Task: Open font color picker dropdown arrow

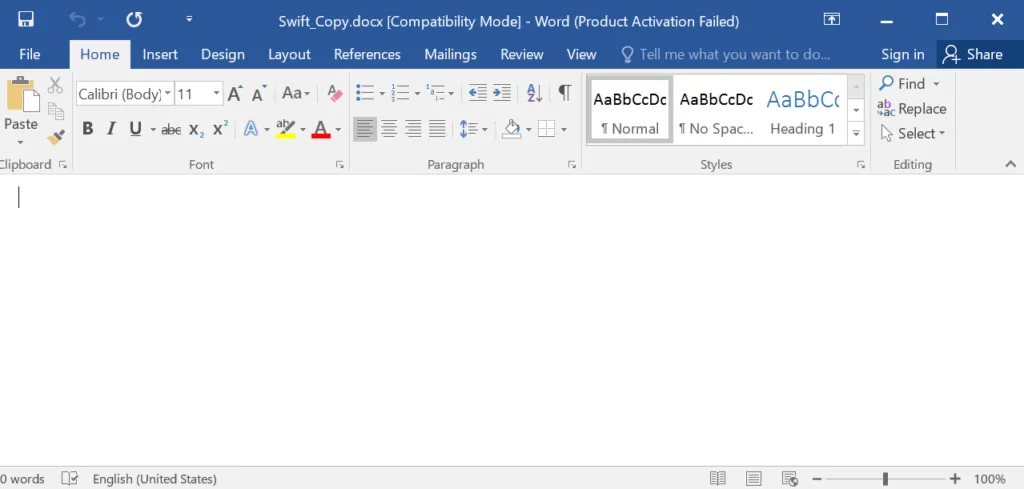Action: (x=338, y=129)
